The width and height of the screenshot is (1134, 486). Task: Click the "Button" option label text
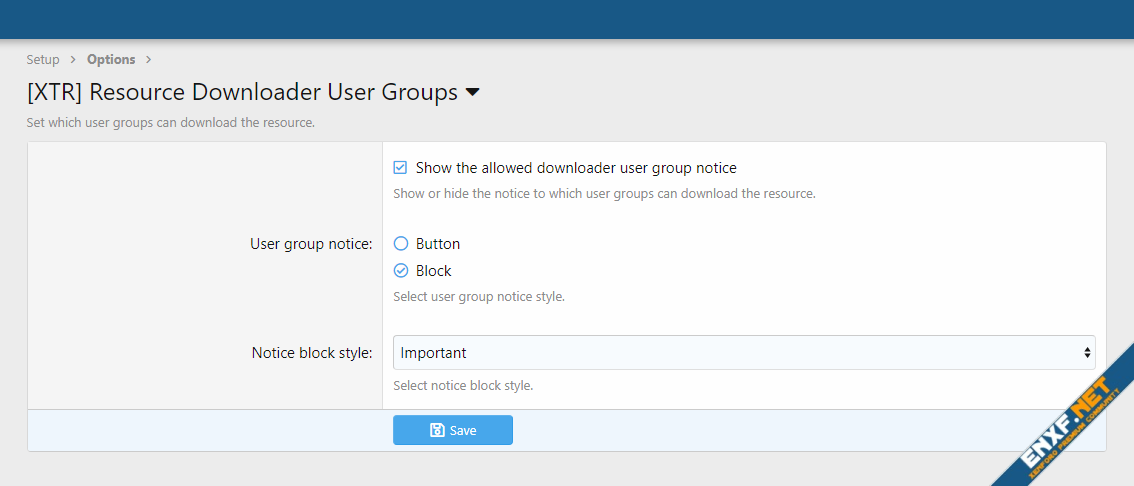click(438, 244)
